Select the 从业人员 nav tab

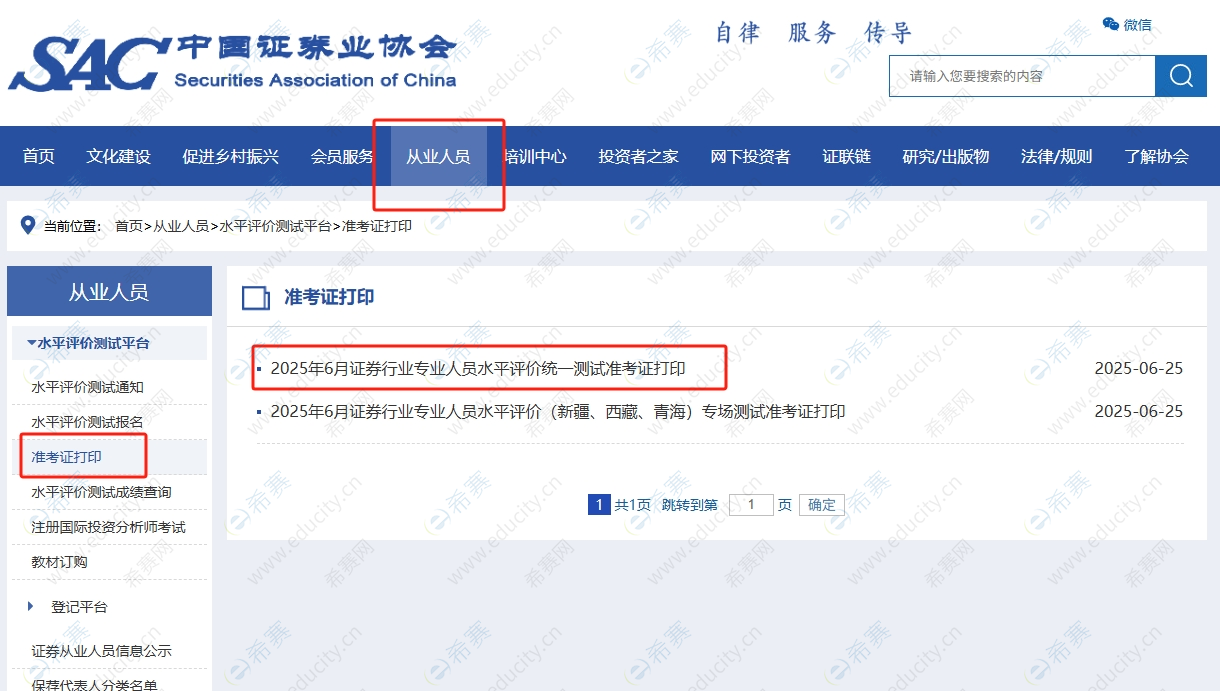[x=438, y=156]
